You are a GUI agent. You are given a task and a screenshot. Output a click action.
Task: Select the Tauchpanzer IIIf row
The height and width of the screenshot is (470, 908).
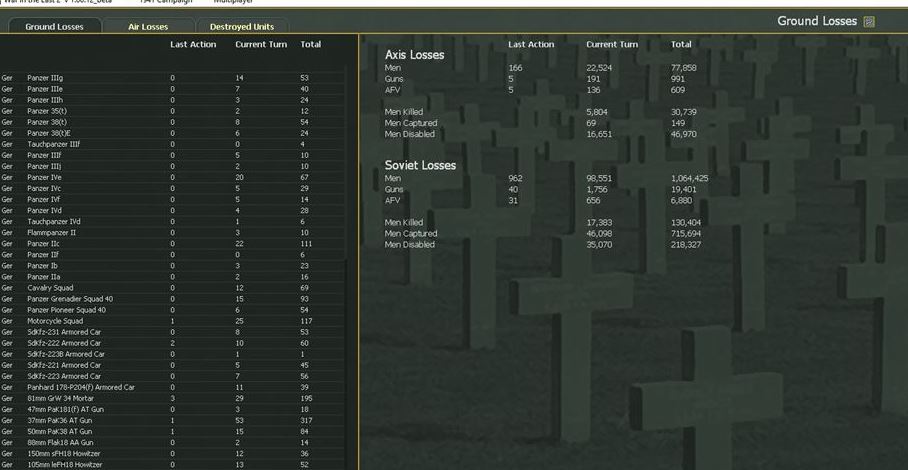[173, 144]
